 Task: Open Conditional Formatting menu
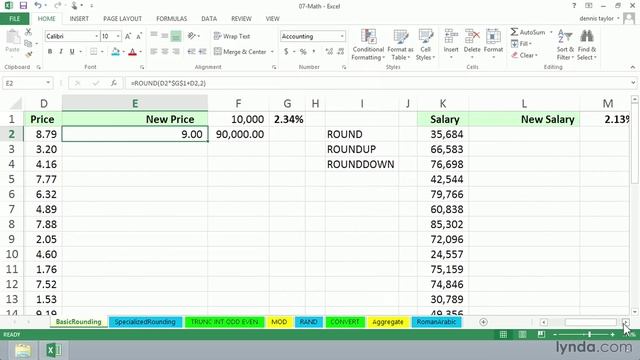coord(368,45)
